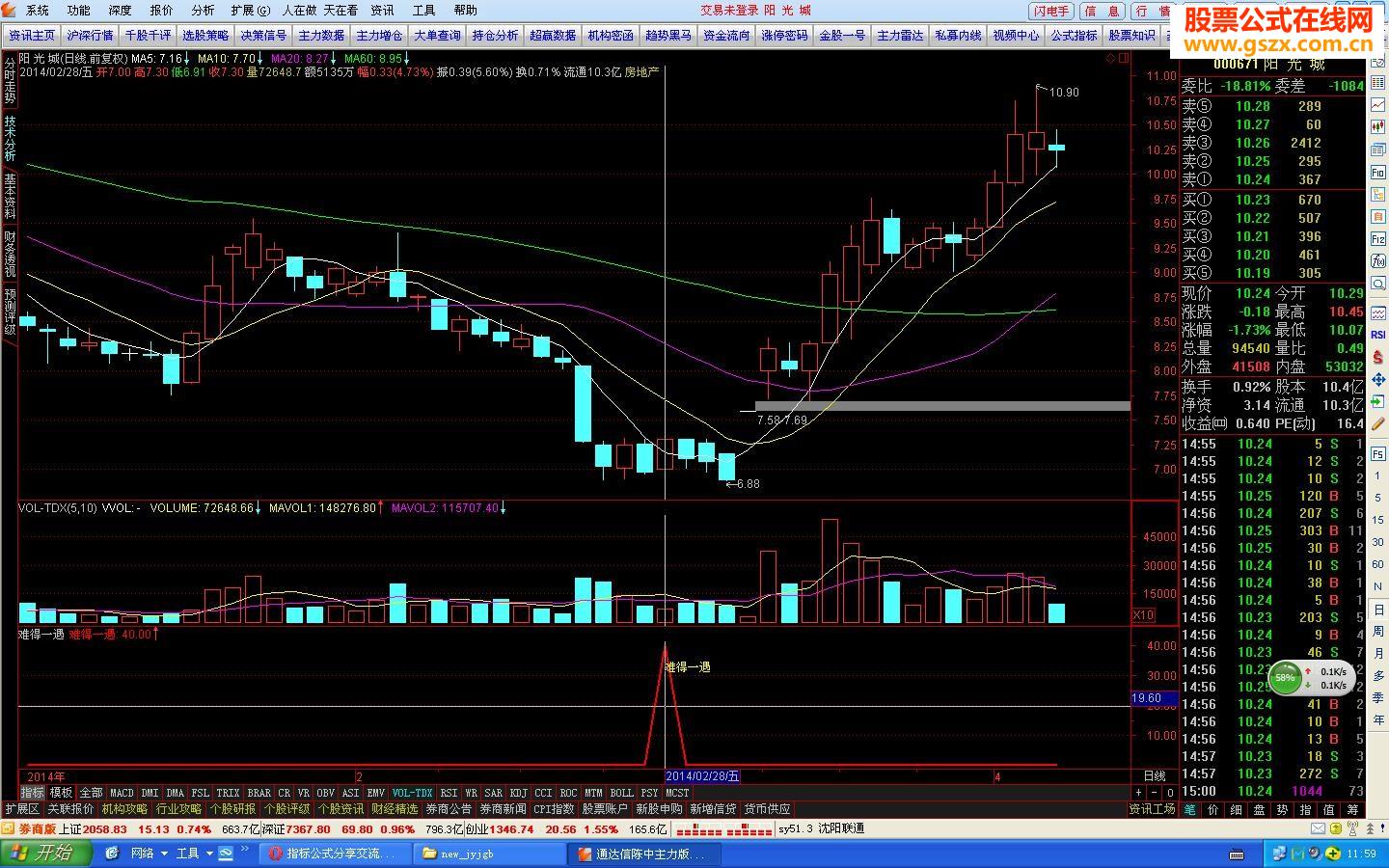Open the 个股研报 bottom tab
1389x868 pixels.
232,809
